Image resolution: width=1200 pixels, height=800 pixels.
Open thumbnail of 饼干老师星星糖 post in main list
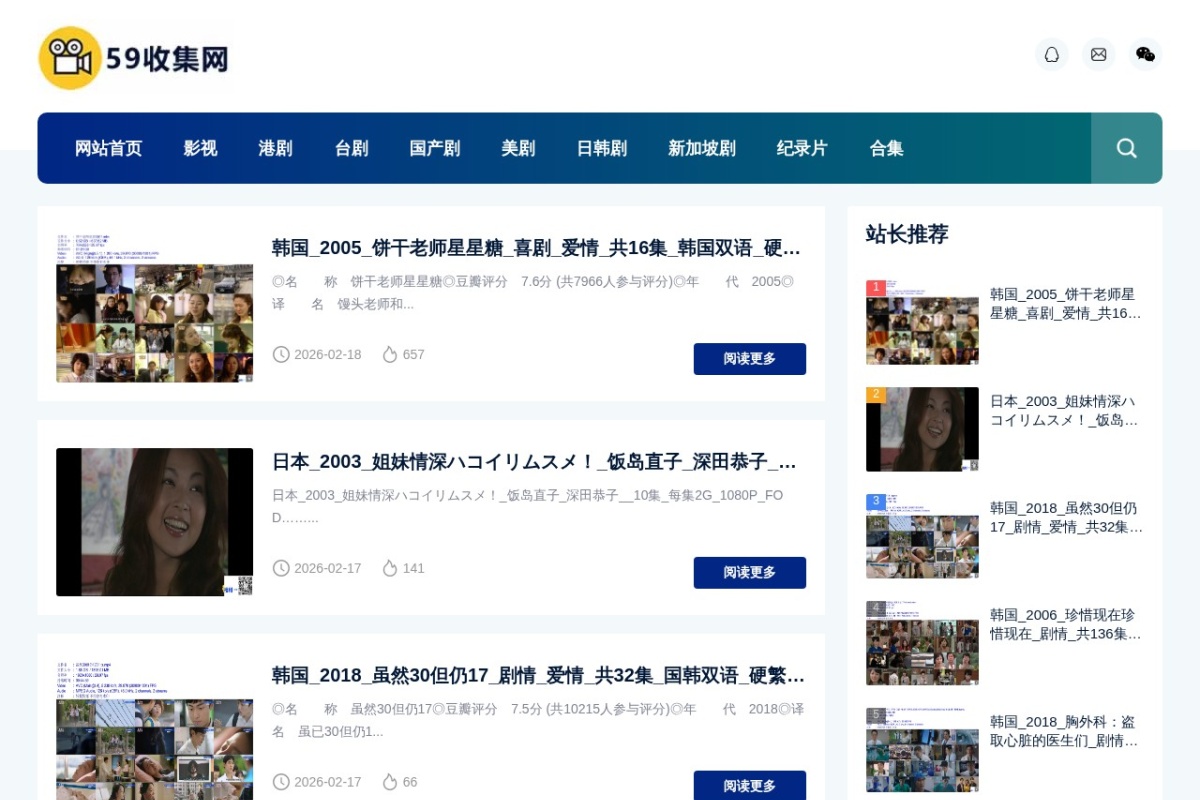coord(154,308)
